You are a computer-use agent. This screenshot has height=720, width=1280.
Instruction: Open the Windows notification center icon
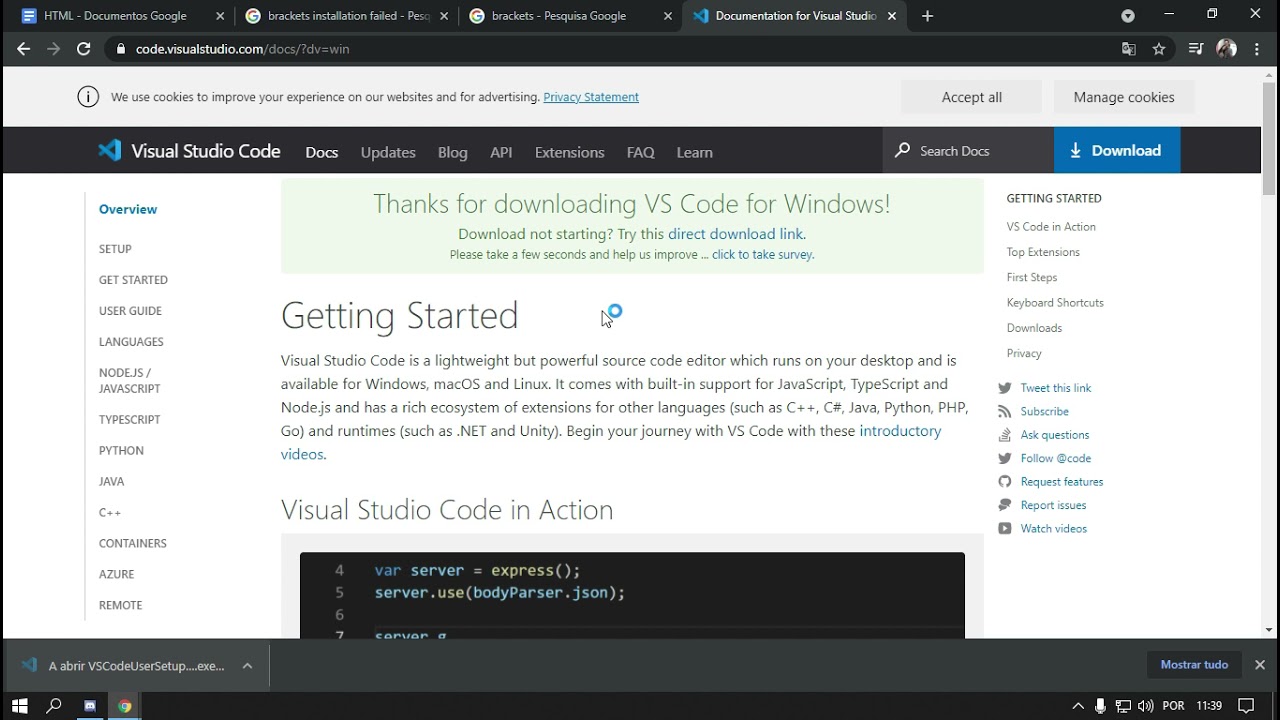(x=1246, y=706)
